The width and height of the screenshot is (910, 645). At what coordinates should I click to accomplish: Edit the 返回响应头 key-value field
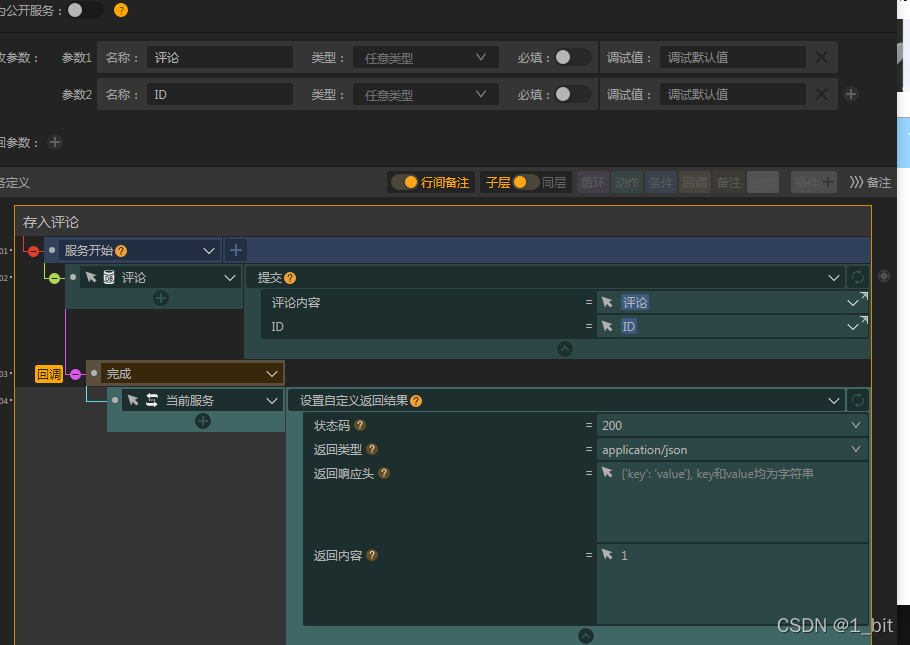click(732, 502)
